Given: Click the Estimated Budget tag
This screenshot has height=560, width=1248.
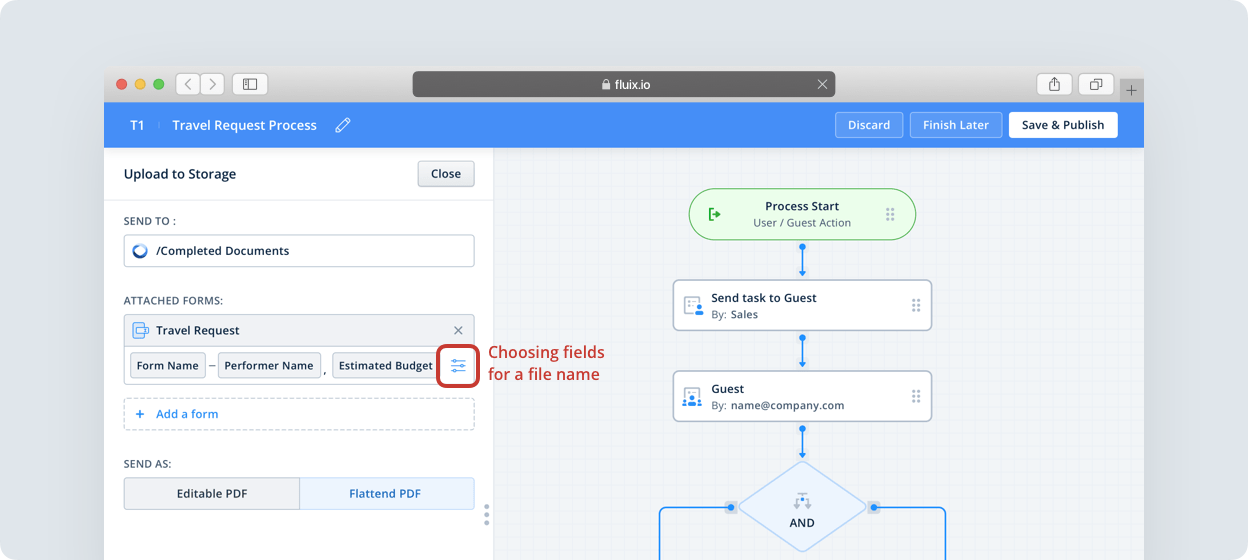Looking at the screenshot, I should 386,366.
